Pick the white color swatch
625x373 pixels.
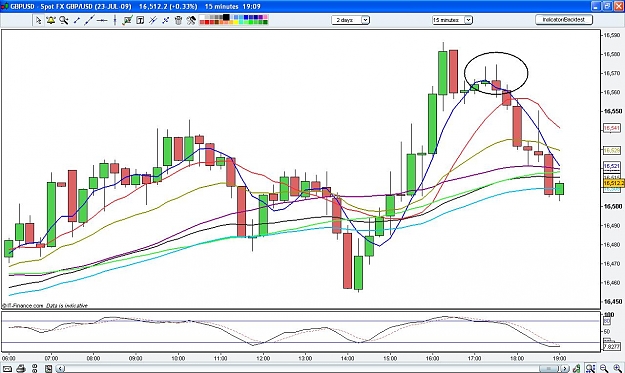point(202,17)
